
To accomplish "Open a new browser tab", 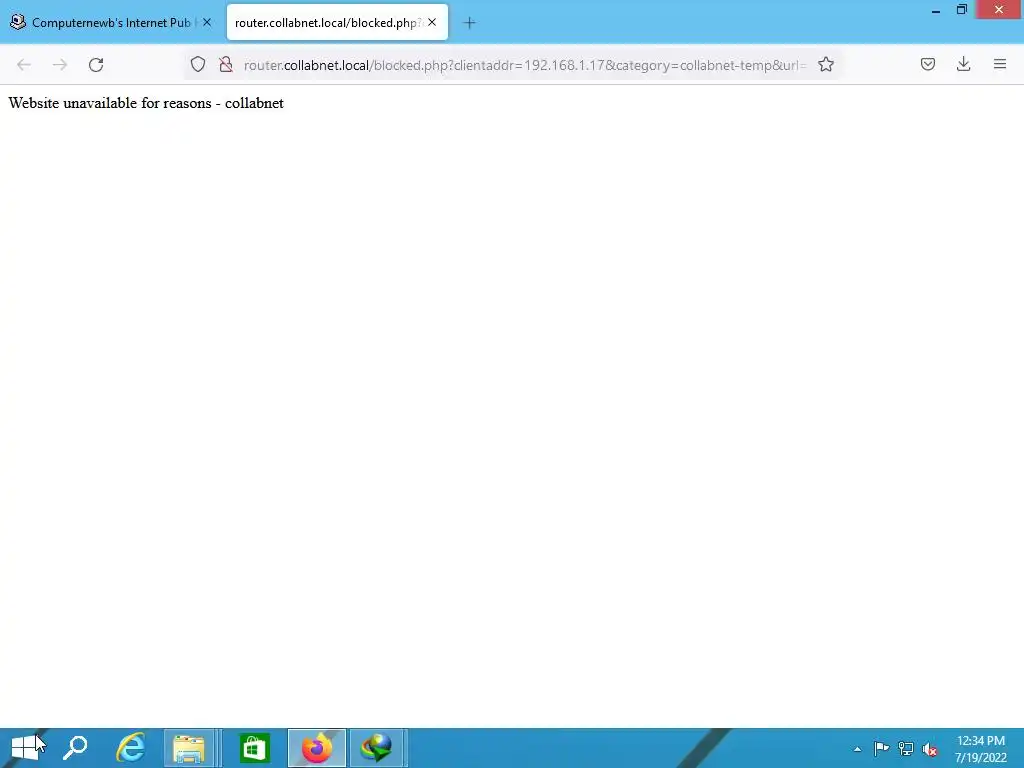I will [469, 23].
